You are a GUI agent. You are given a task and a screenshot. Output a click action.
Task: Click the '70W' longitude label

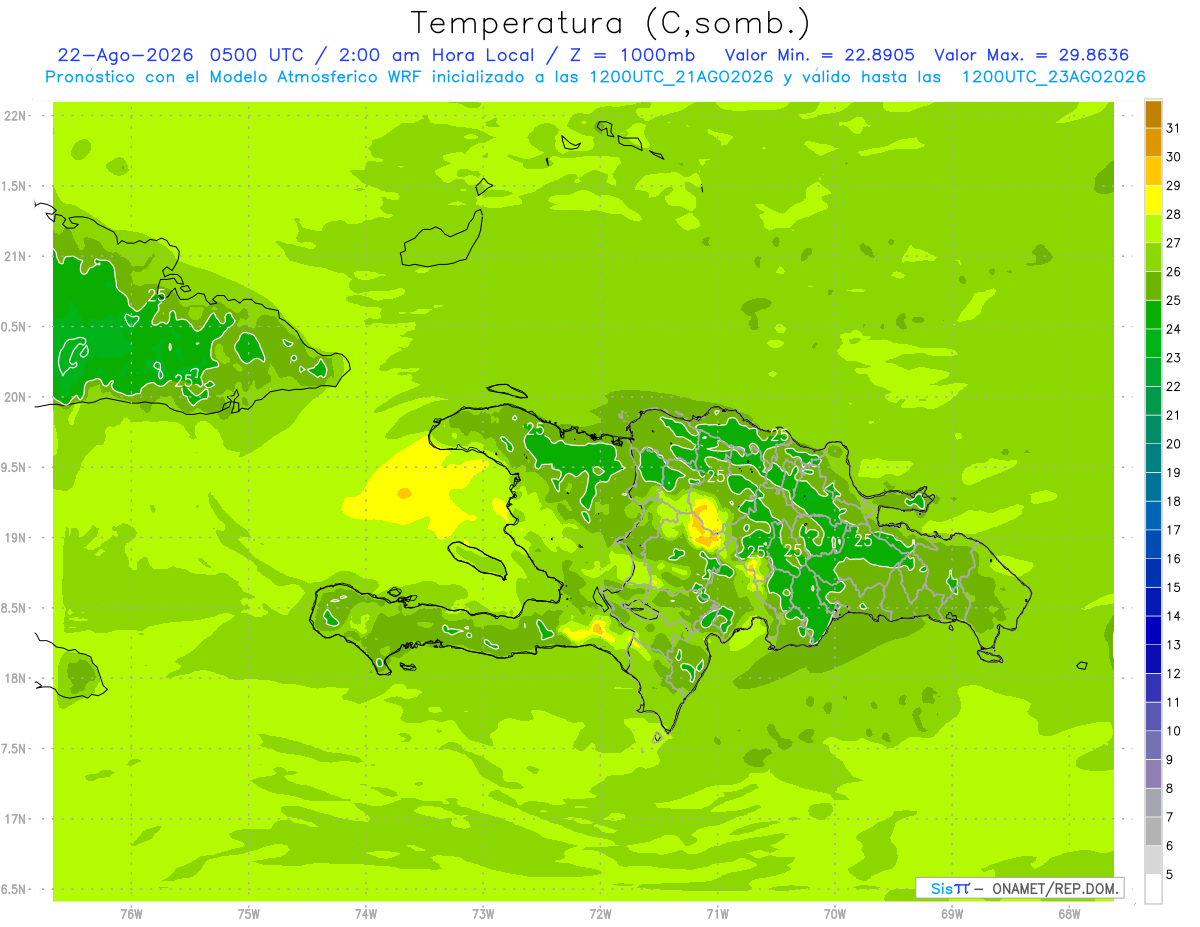point(835,914)
